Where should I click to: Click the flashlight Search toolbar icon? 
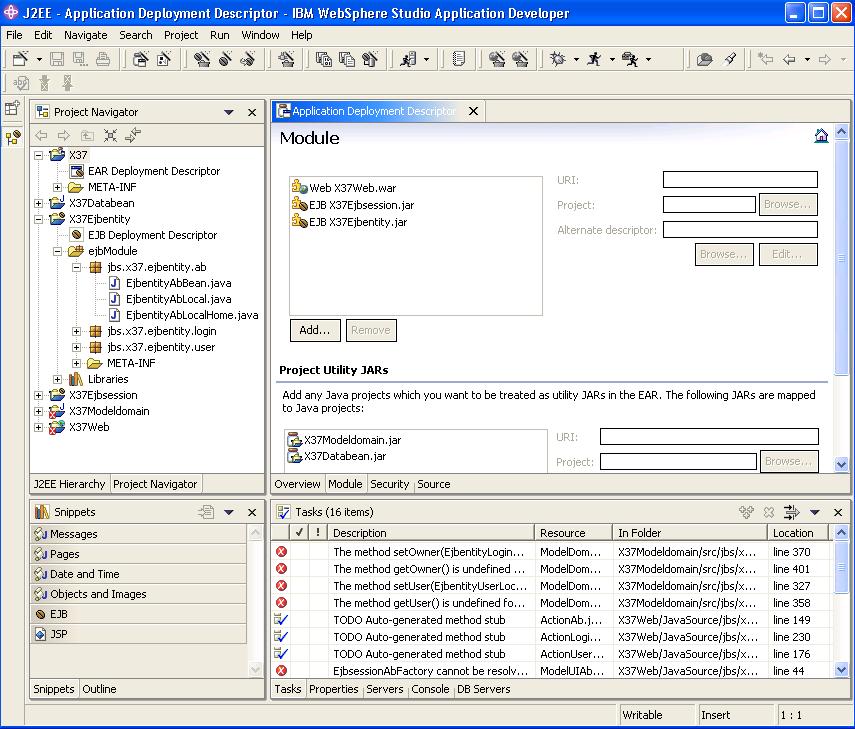(730, 59)
